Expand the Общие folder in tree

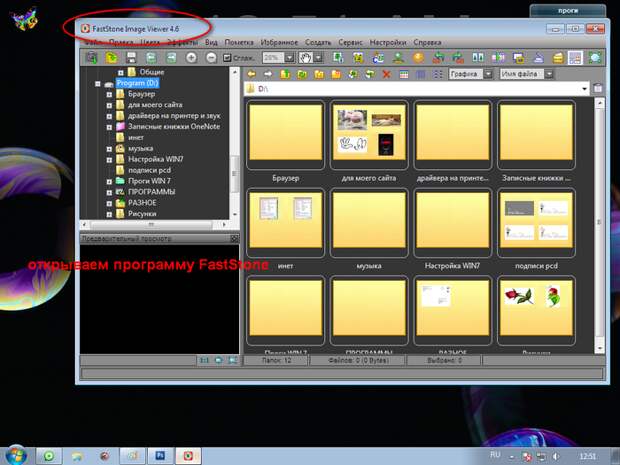coord(121,72)
